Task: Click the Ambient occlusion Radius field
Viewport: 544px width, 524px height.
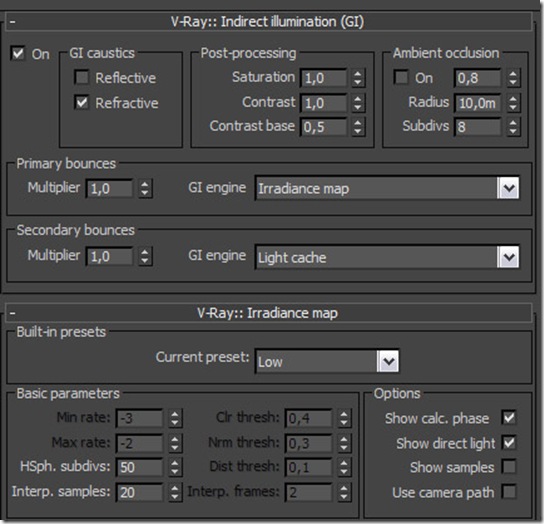Action: coord(478,103)
